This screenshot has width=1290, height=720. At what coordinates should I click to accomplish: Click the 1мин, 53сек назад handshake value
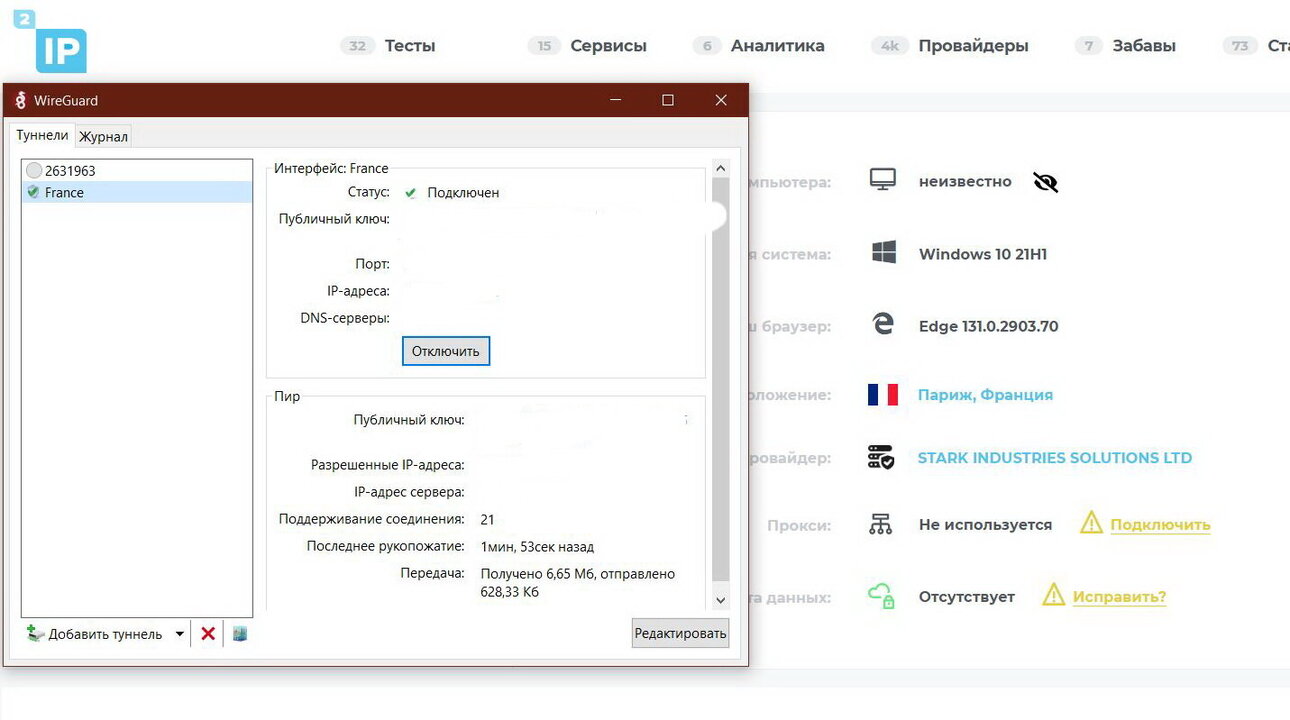(537, 547)
